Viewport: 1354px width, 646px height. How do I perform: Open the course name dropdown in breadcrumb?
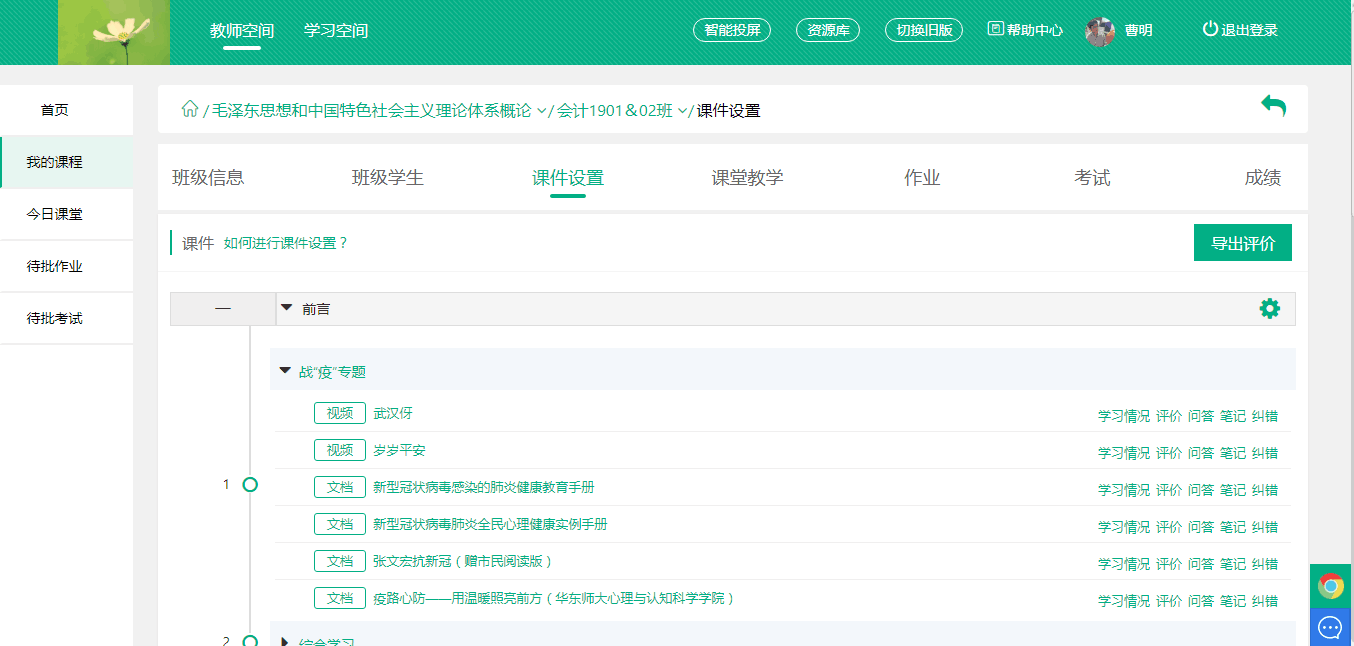pyautogui.click(x=542, y=111)
